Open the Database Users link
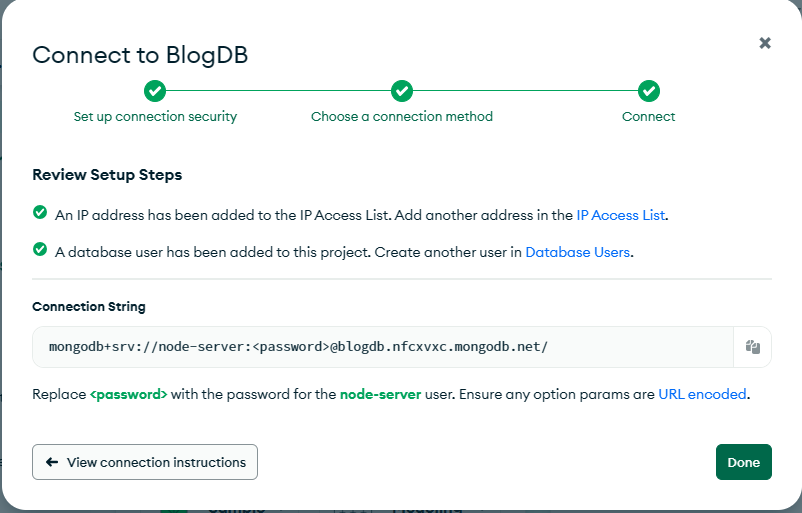 tap(577, 252)
